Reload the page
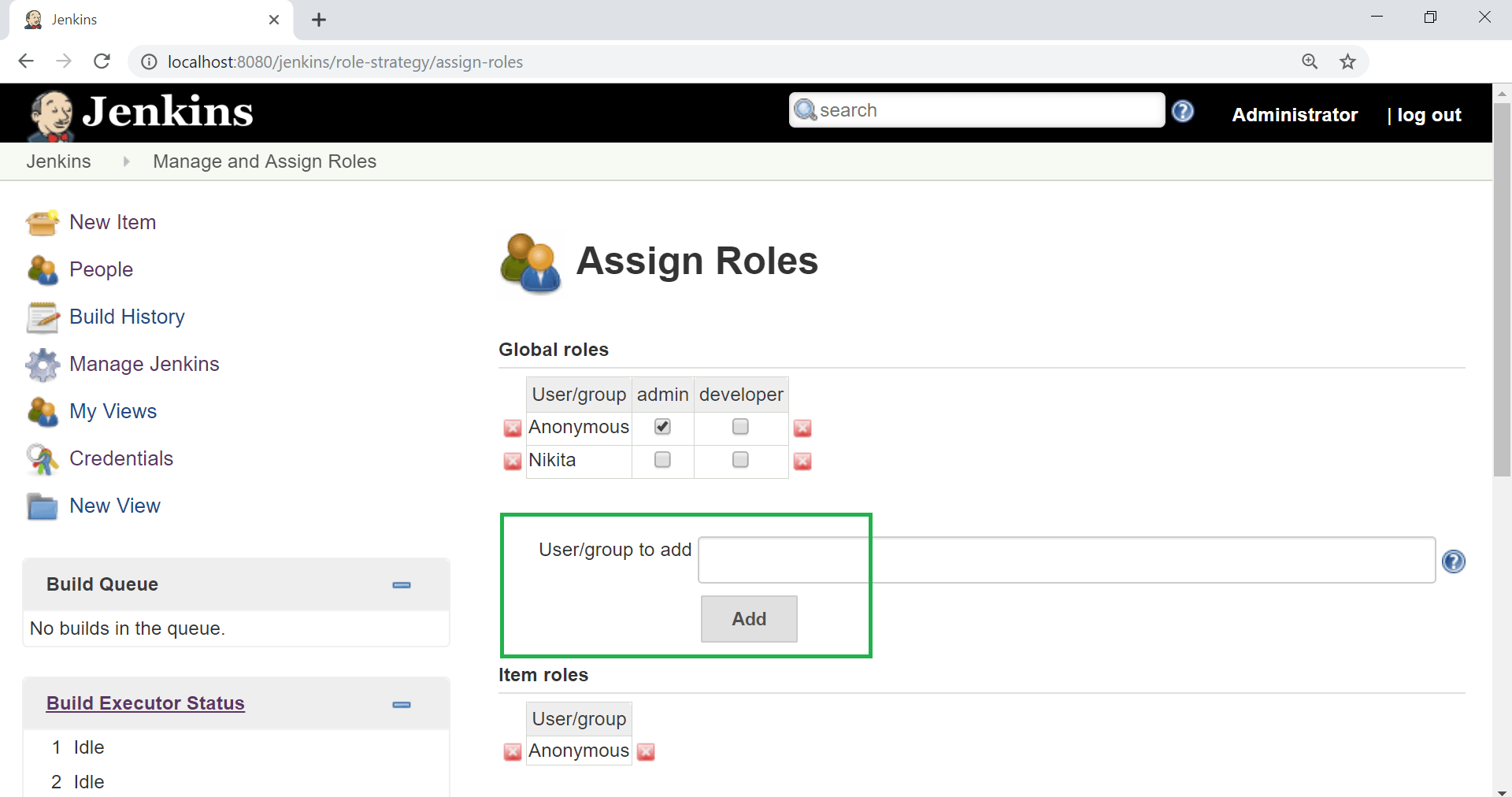This screenshot has width=1512, height=797. click(x=102, y=61)
